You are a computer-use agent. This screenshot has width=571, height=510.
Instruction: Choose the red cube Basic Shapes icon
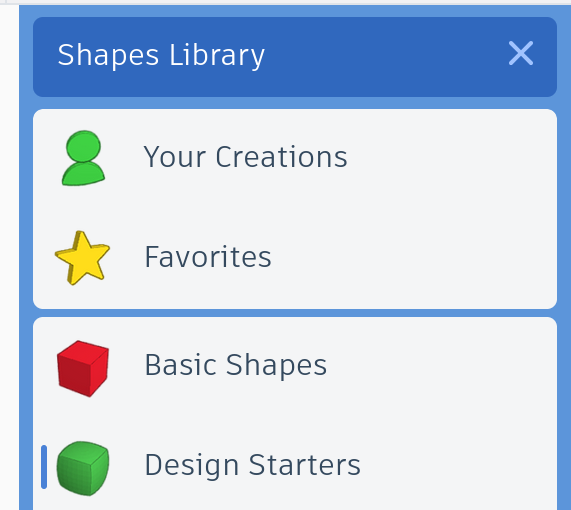[83, 368]
